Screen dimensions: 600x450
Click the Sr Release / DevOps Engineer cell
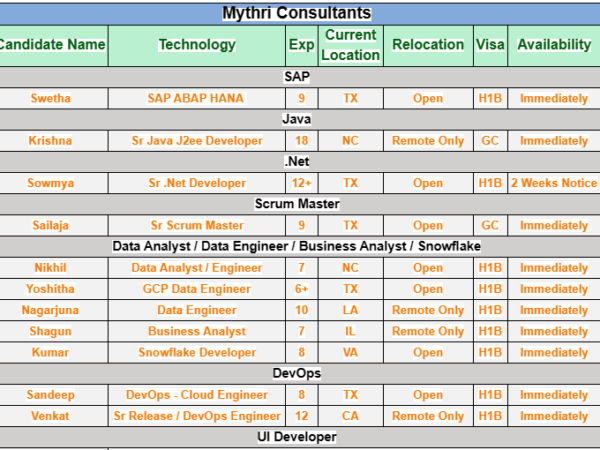[197, 415]
